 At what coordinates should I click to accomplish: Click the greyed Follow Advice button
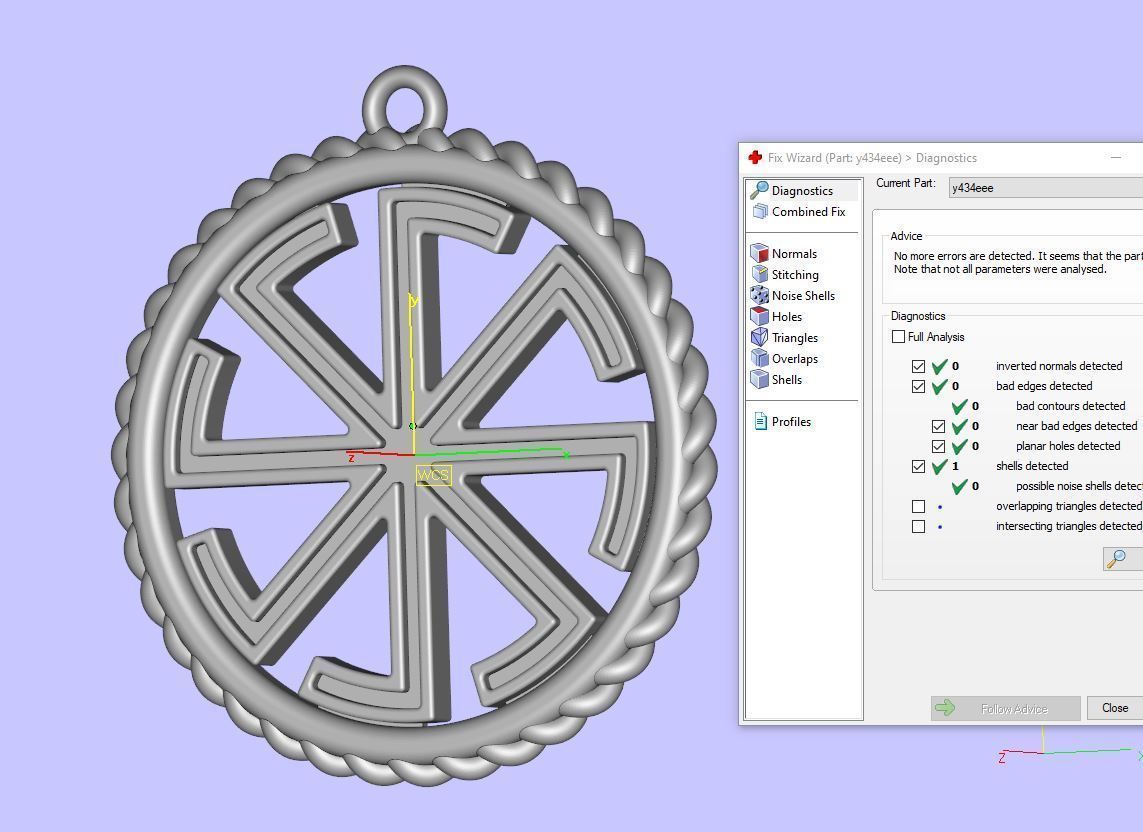pos(1005,708)
